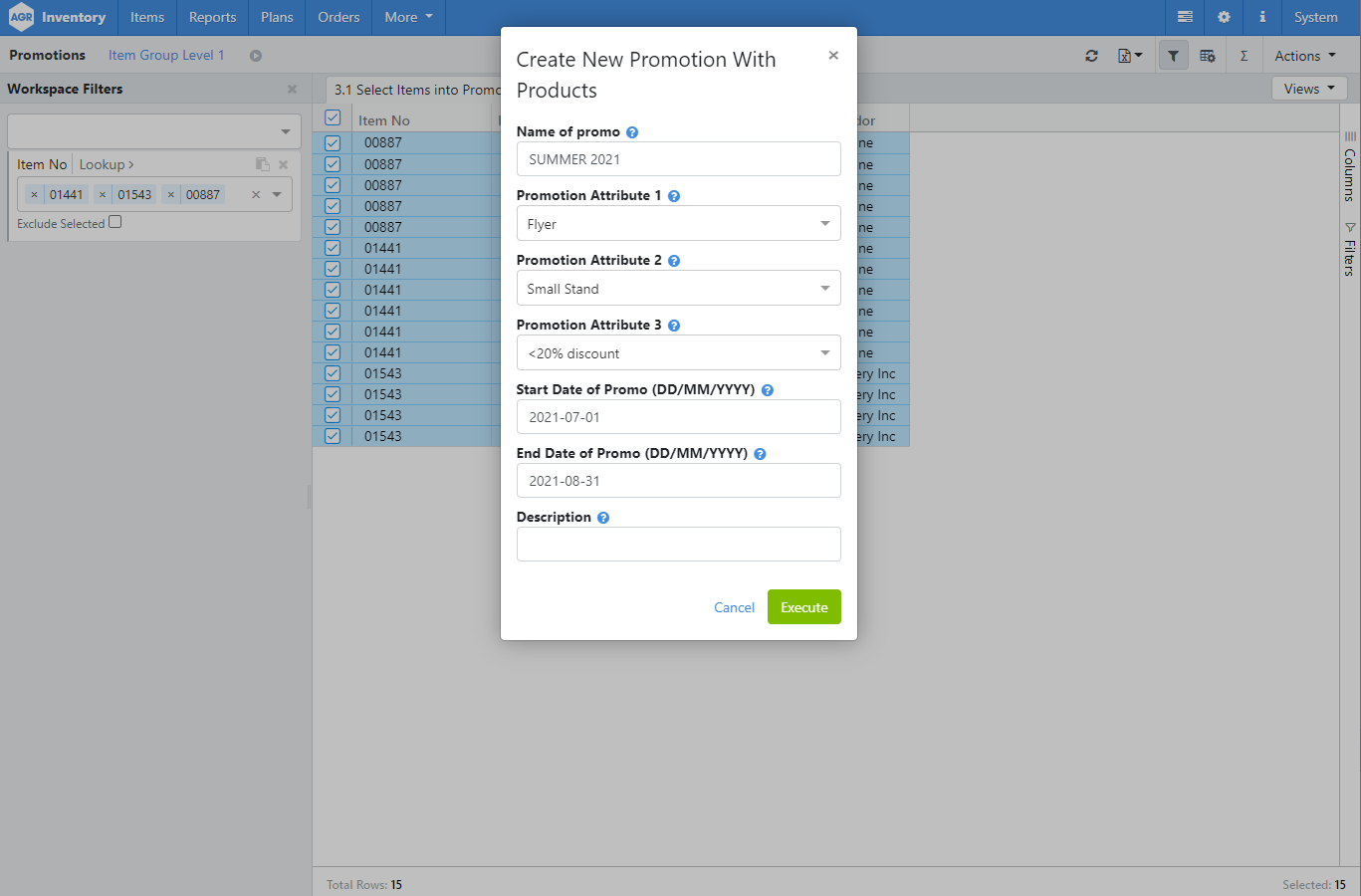Open the Promotion Attribute 1 dropdown showing Flyer
This screenshot has width=1361, height=896.
coord(678,224)
